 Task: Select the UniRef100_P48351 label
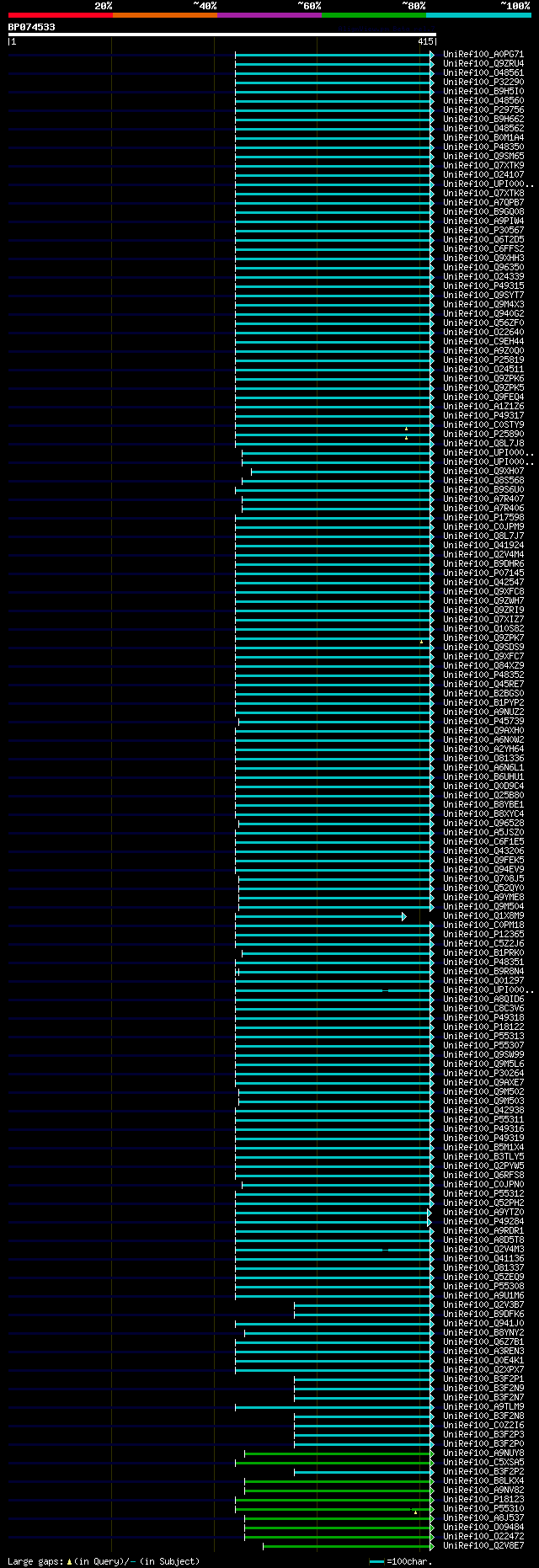[x=483, y=963]
